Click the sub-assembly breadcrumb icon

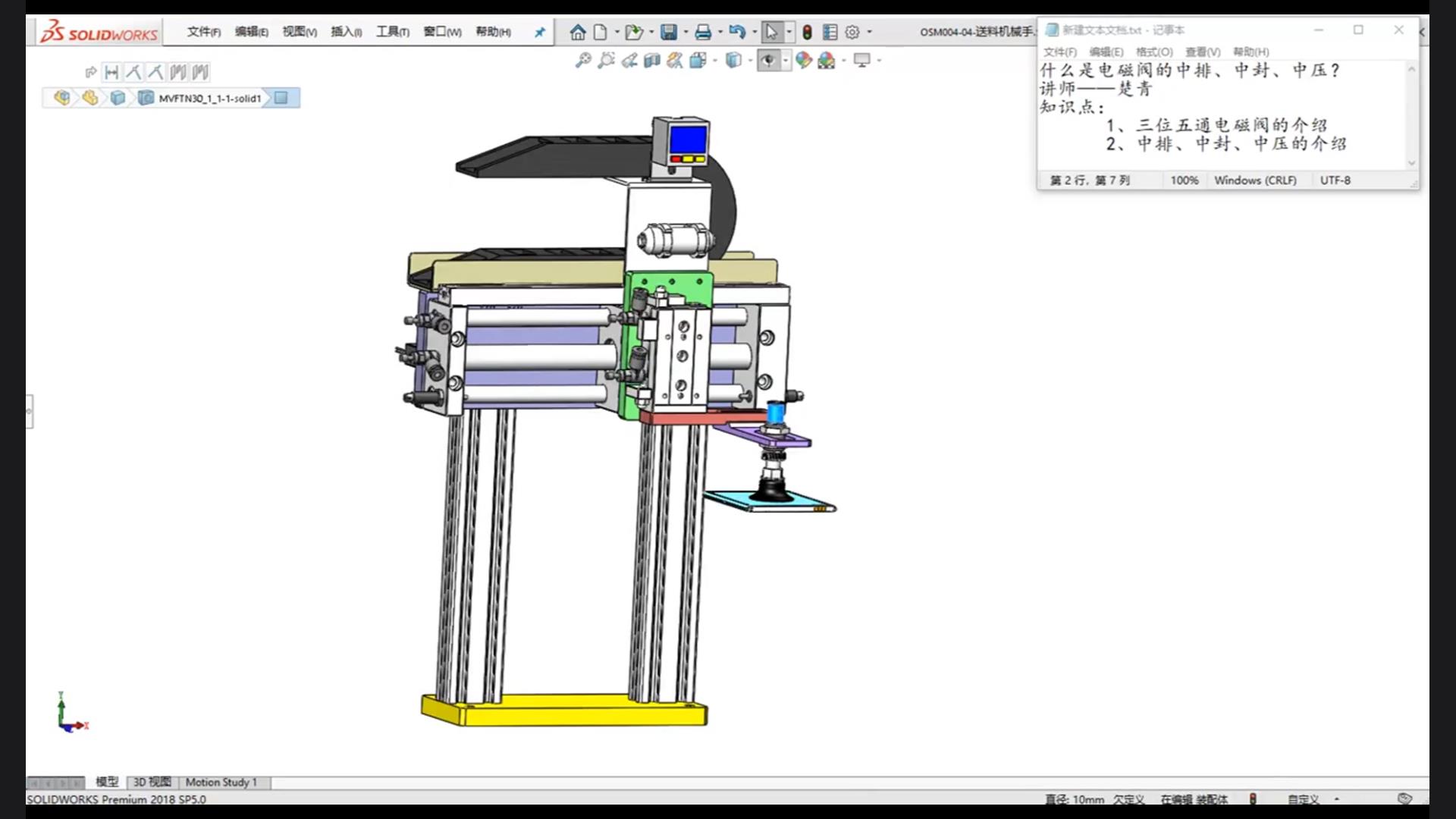tap(89, 98)
